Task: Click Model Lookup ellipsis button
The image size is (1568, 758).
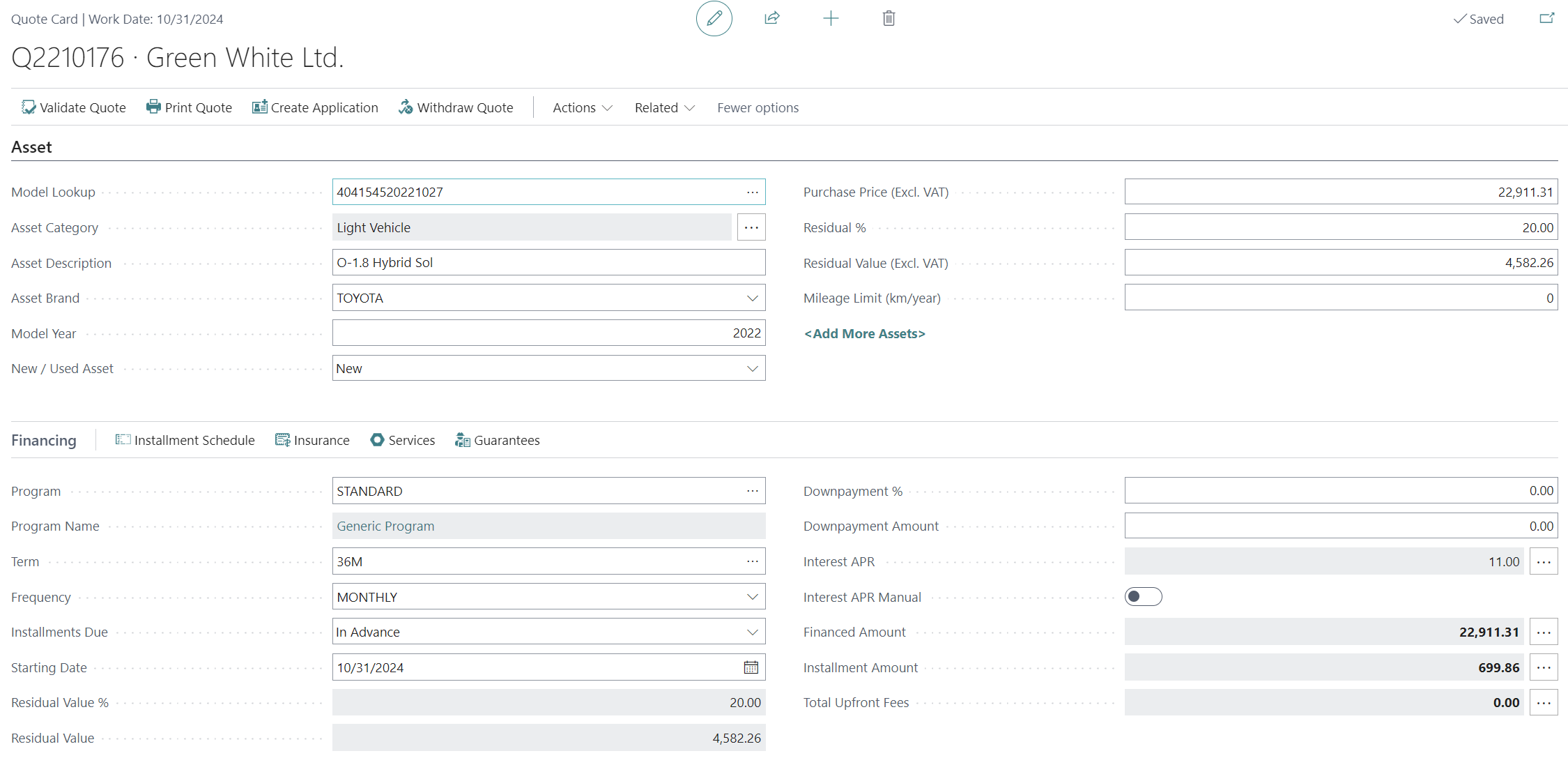Action: pyautogui.click(x=752, y=192)
